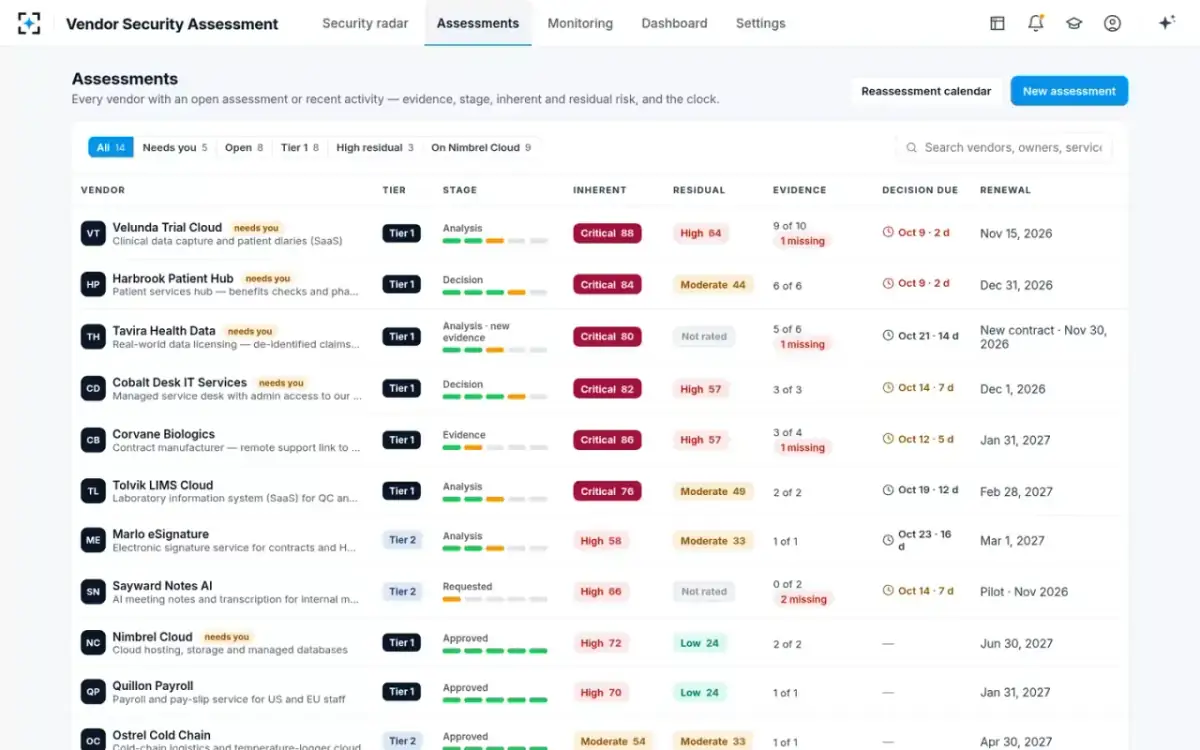Image resolution: width=1200 pixels, height=750 pixels.
Task: Click the VT avatar for Velunda Trial Cloud
Action: coord(93,233)
